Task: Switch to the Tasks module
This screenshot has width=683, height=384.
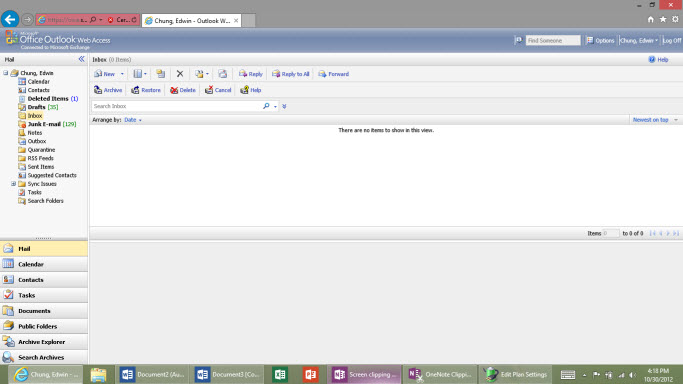Action: click(x=44, y=295)
